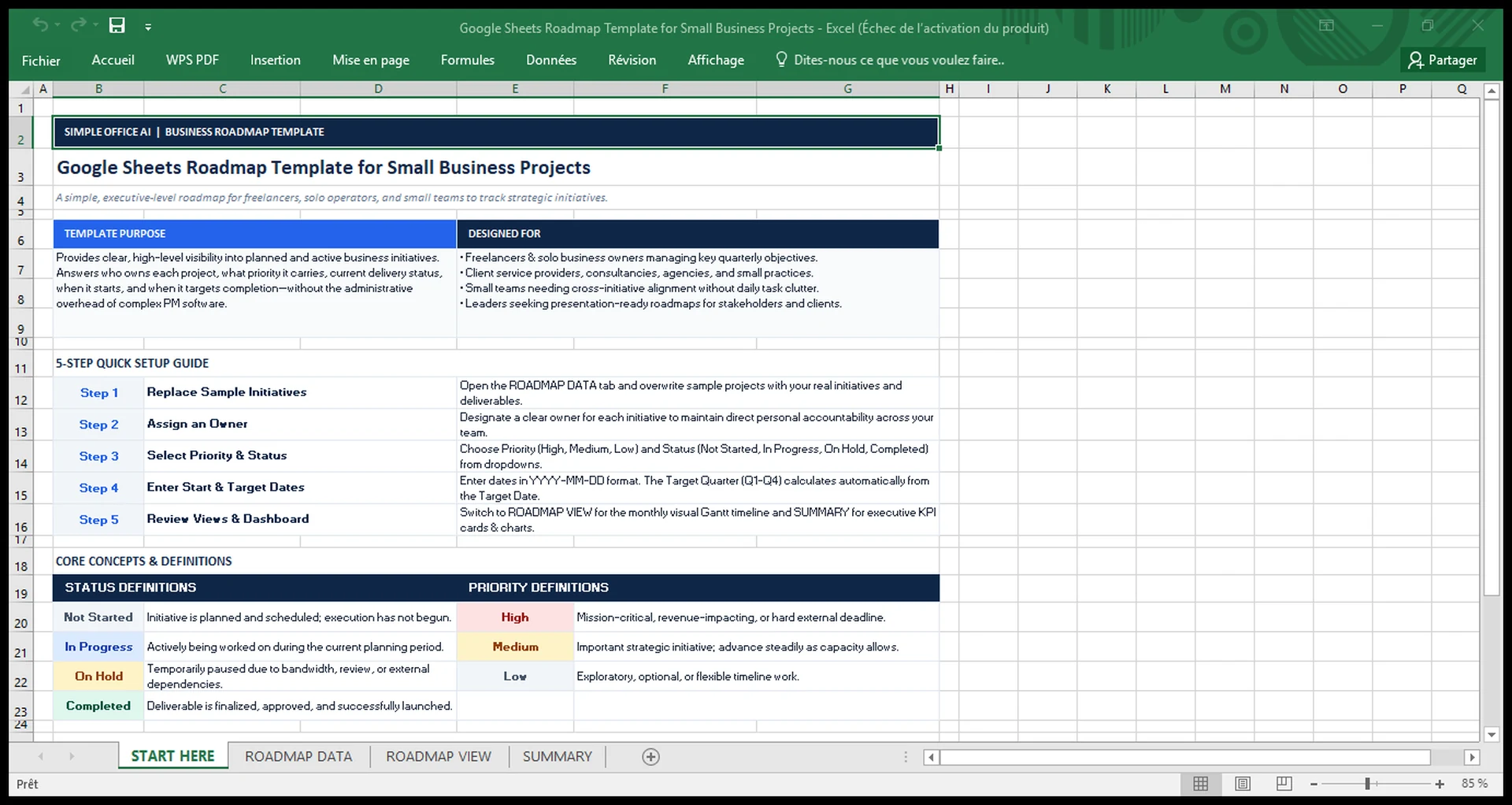This screenshot has height=805, width=1512.
Task: Open the Mise en page tab
Action: click(370, 60)
